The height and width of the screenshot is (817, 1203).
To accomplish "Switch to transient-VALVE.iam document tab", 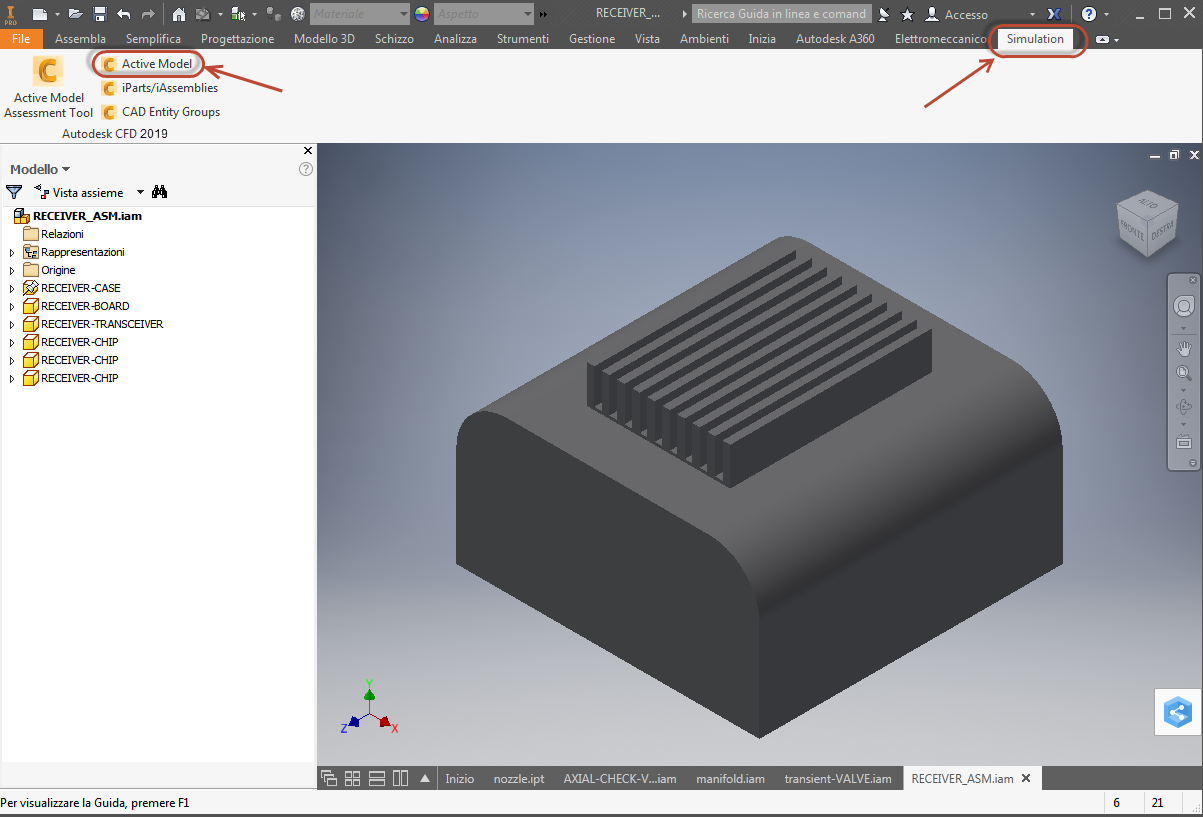I will (x=838, y=779).
